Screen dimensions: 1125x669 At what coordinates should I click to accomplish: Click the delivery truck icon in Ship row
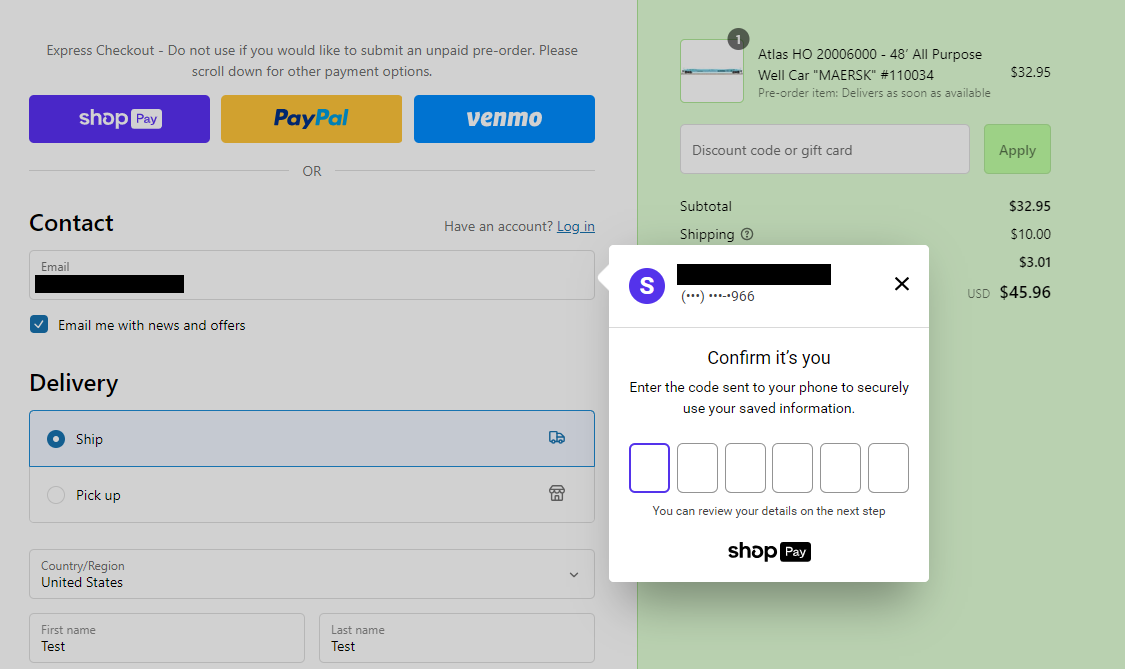pyautogui.click(x=557, y=438)
